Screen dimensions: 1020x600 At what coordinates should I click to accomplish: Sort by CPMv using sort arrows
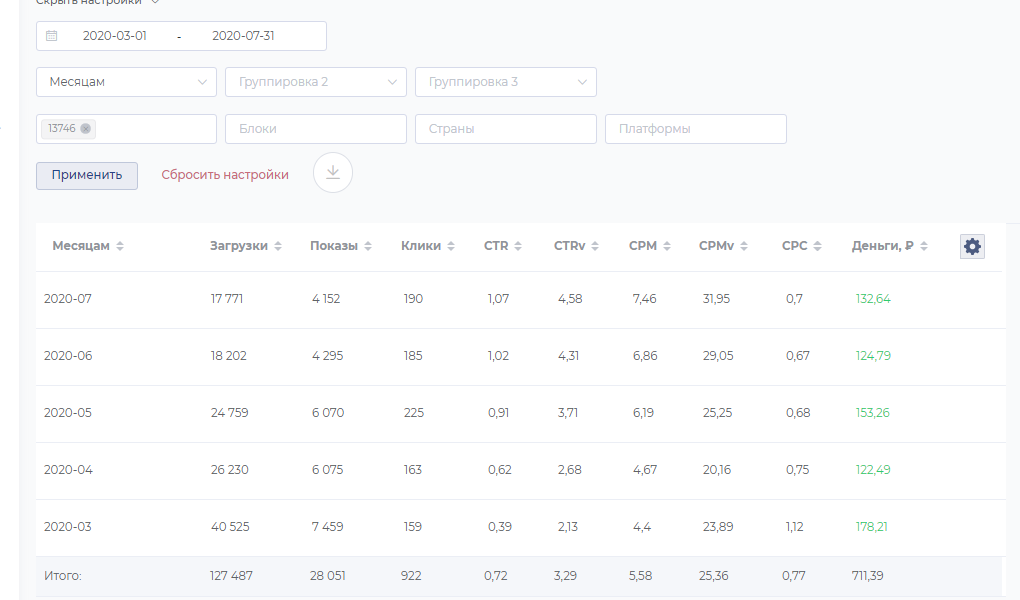[x=745, y=246]
